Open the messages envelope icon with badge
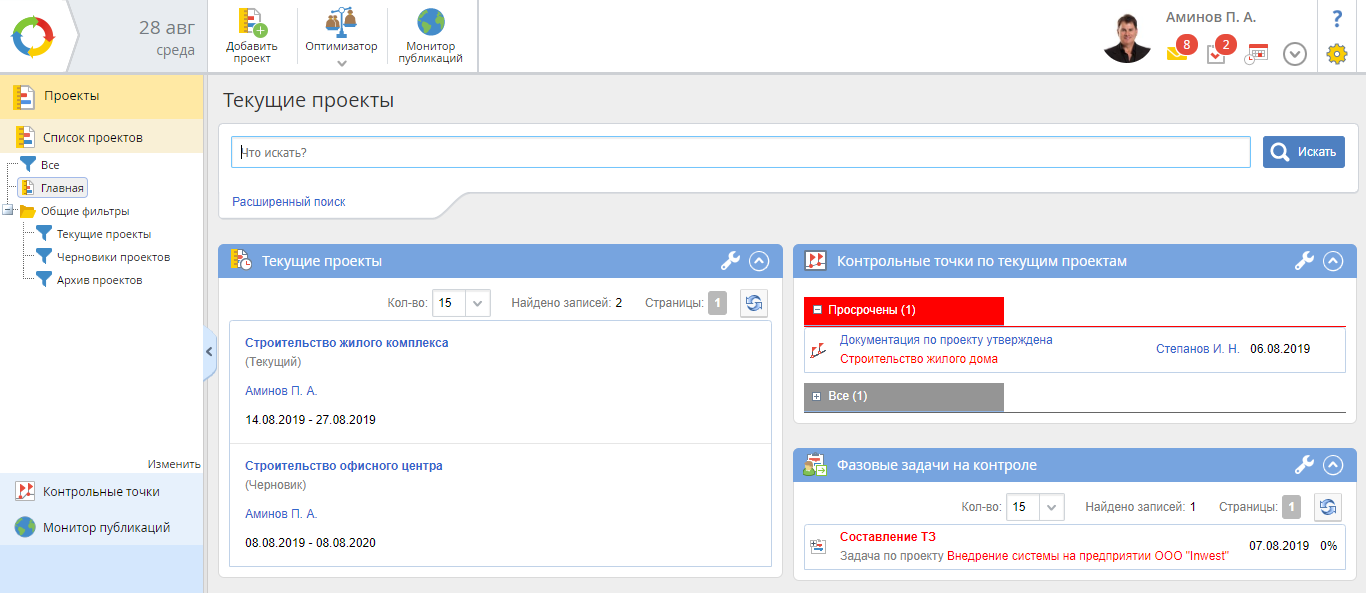This screenshot has height=593, width=1366. click(1178, 53)
